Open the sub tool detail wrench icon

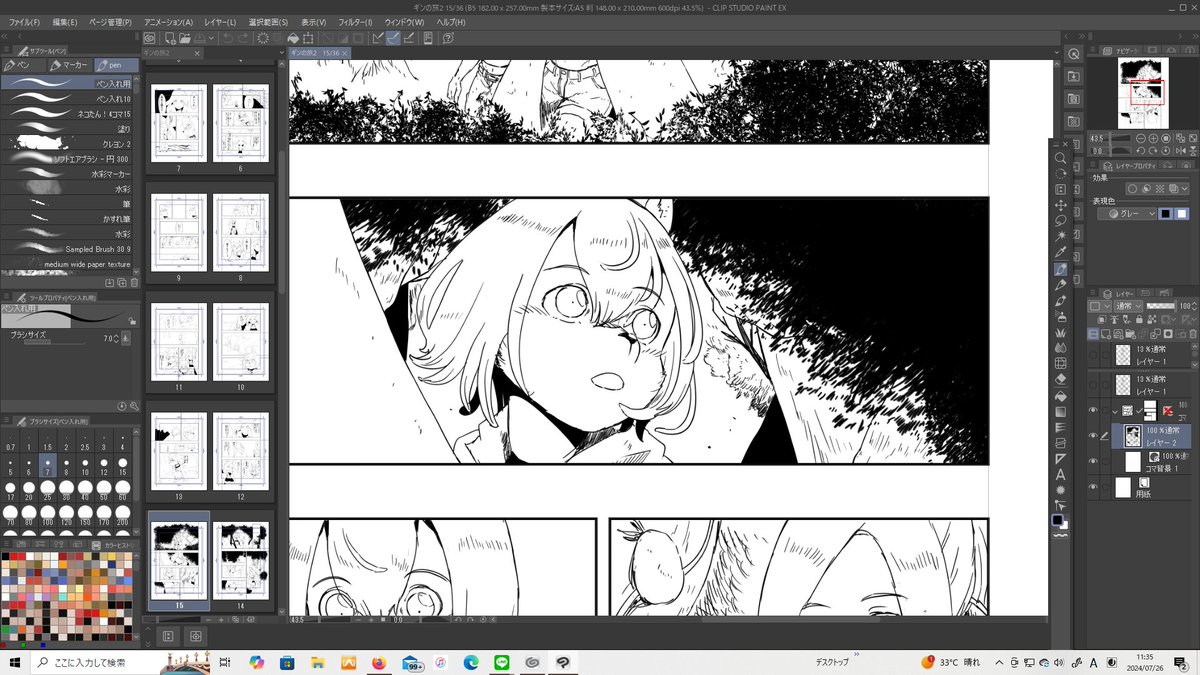(x=135, y=406)
